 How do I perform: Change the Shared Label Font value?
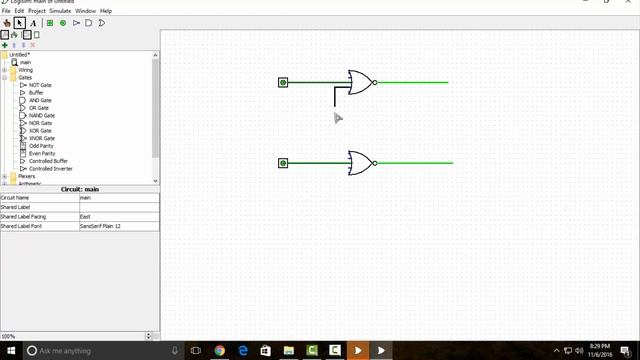coord(119,226)
